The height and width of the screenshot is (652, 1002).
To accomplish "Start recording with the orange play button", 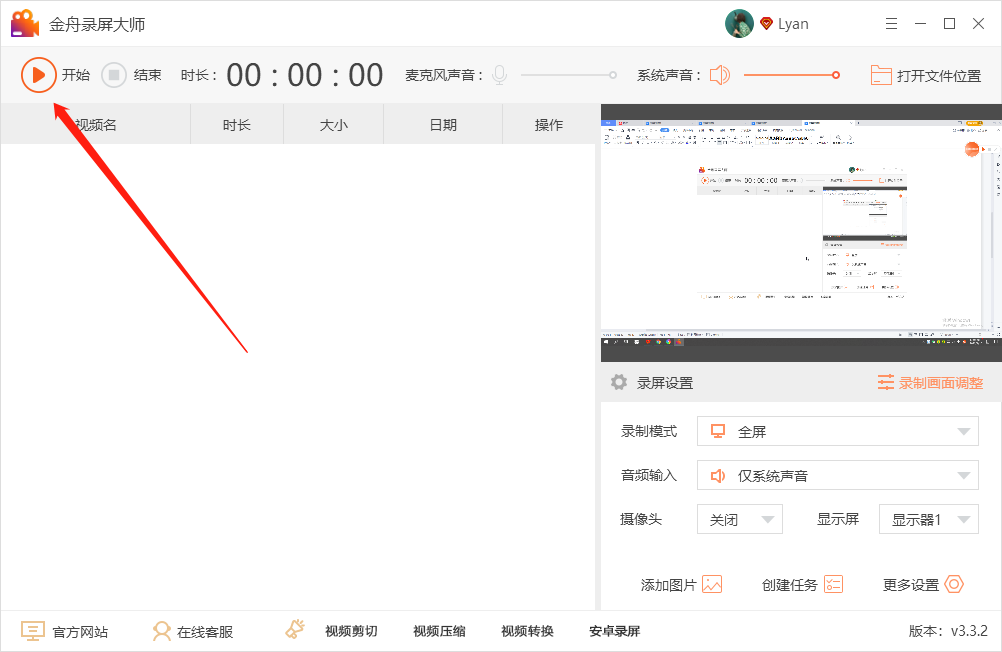I will click(38, 75).
